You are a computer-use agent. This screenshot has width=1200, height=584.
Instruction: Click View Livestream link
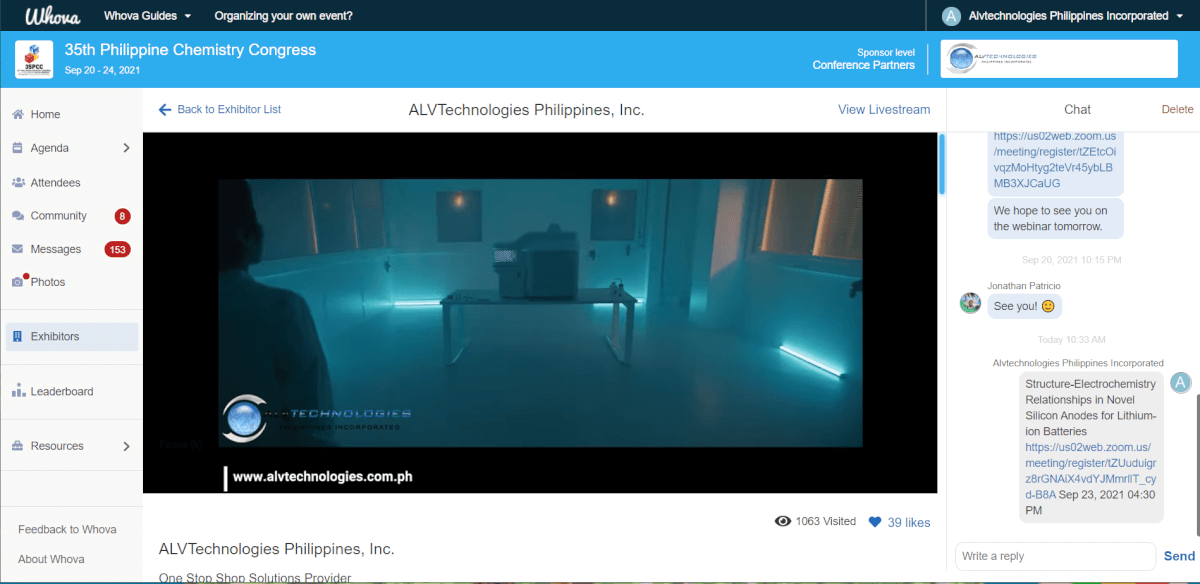tap(884, 110)
